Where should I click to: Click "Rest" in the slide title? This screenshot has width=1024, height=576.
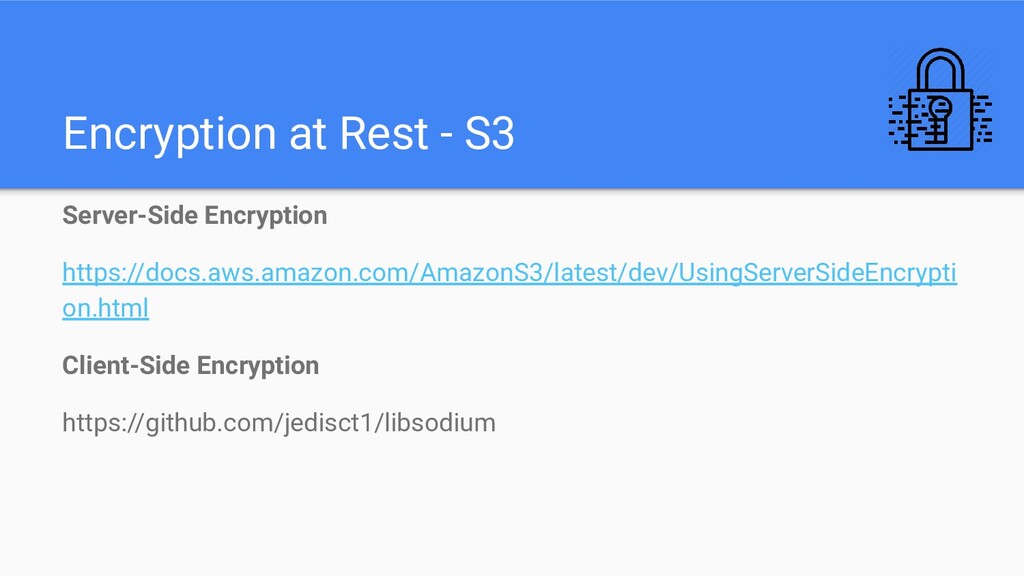(x=384, y=134)
